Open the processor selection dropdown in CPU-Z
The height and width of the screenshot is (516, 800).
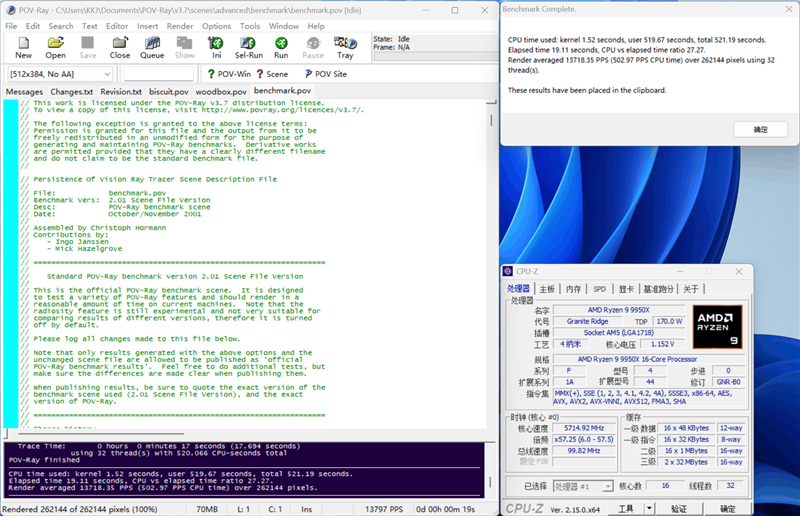(x=583, y=486)
